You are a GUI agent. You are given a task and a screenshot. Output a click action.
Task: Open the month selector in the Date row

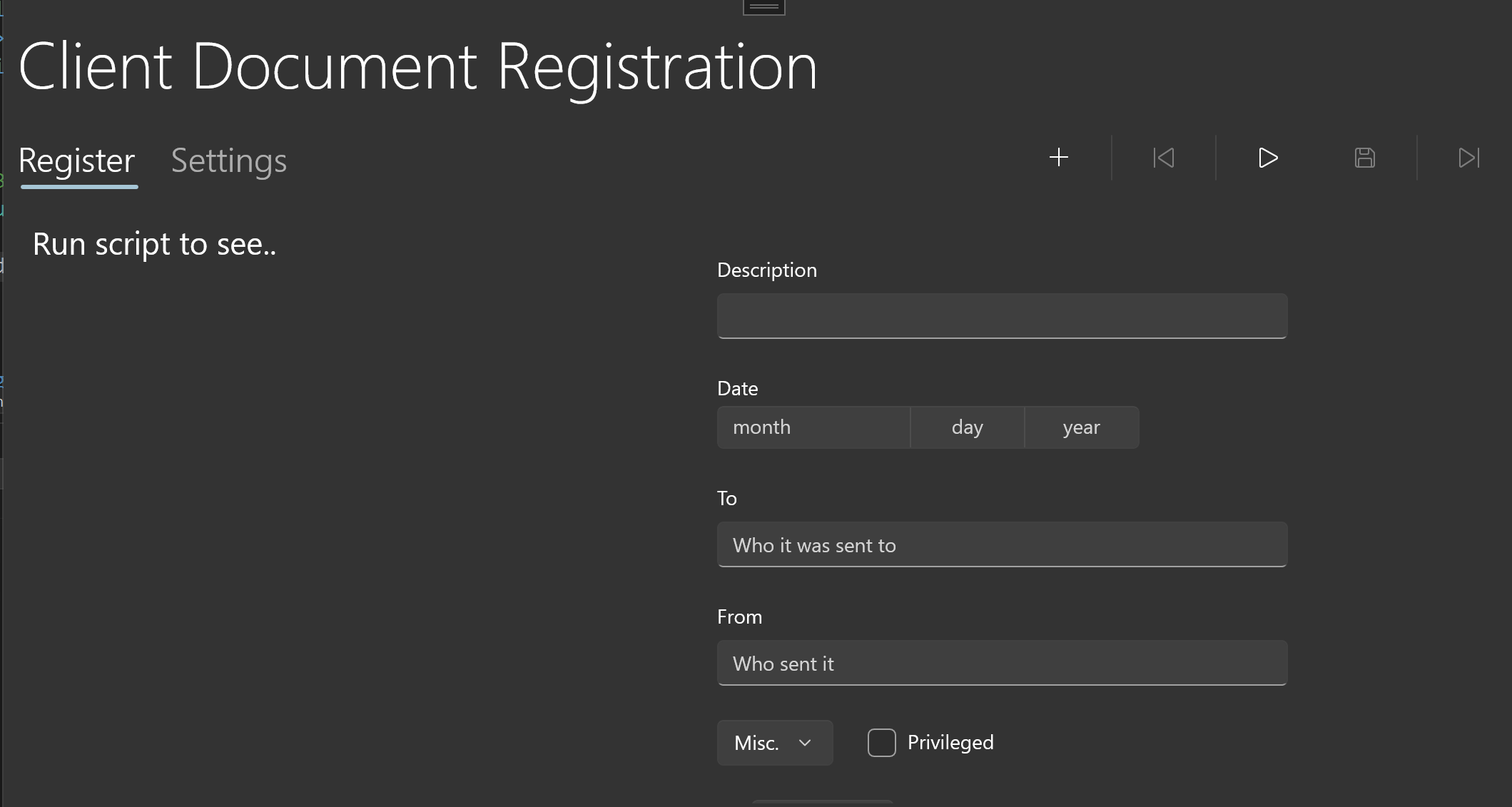[x=813, y=427]
